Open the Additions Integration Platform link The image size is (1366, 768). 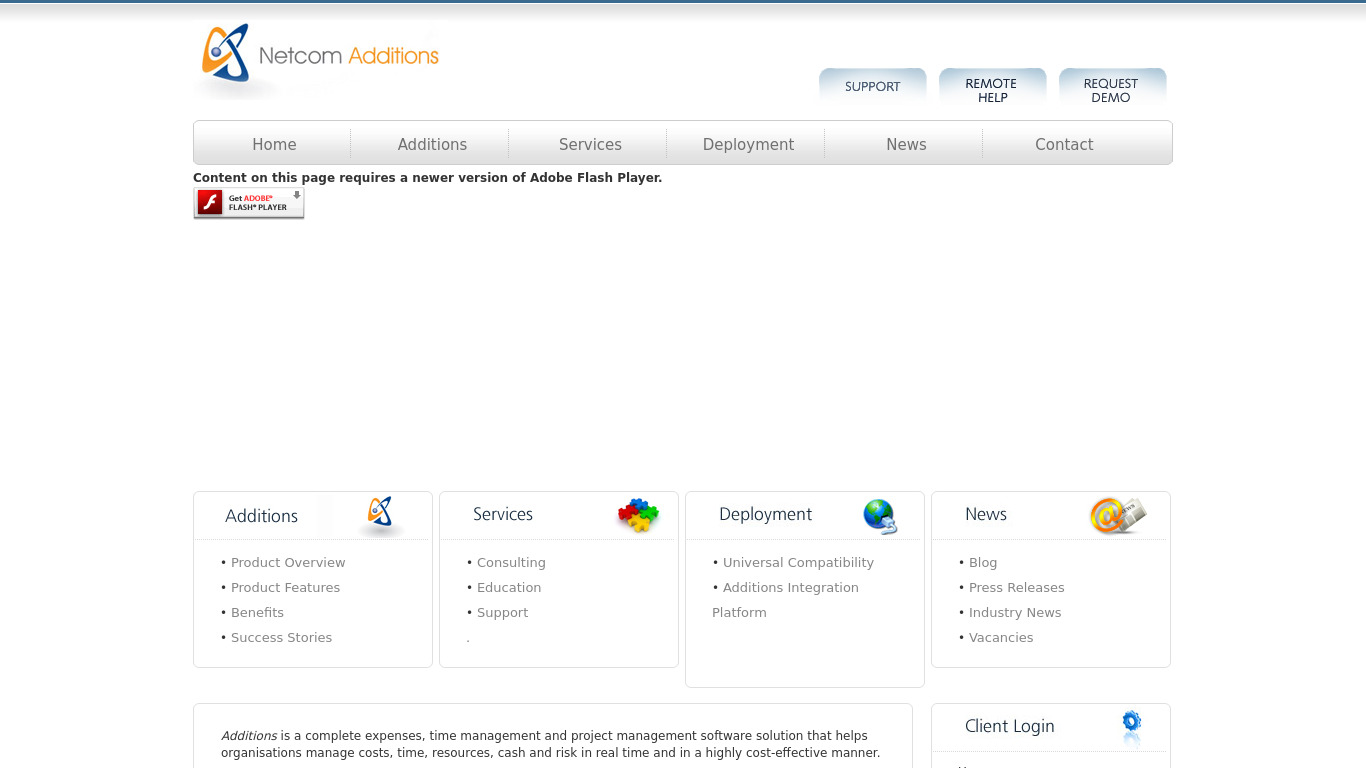pos(786,600)
